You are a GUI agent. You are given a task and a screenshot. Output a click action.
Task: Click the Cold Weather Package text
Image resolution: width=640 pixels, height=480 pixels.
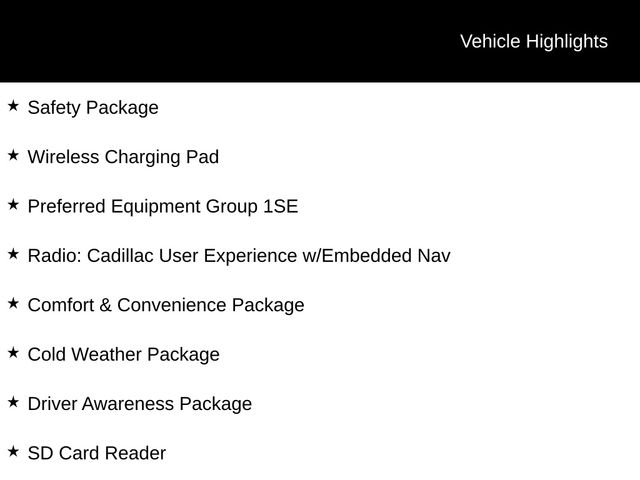tap(124, 355)
